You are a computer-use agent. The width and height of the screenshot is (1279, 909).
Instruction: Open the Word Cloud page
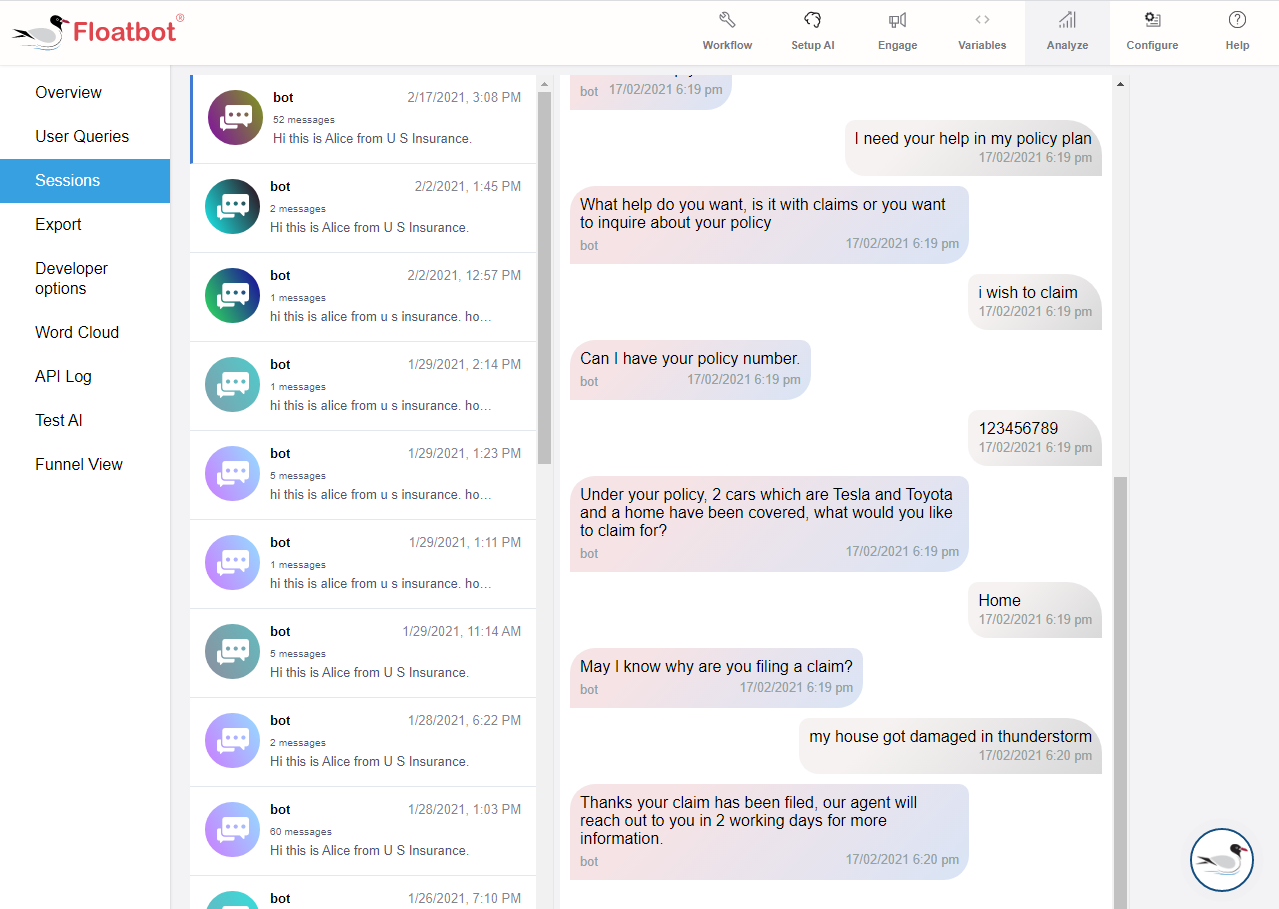pos(76,332)
